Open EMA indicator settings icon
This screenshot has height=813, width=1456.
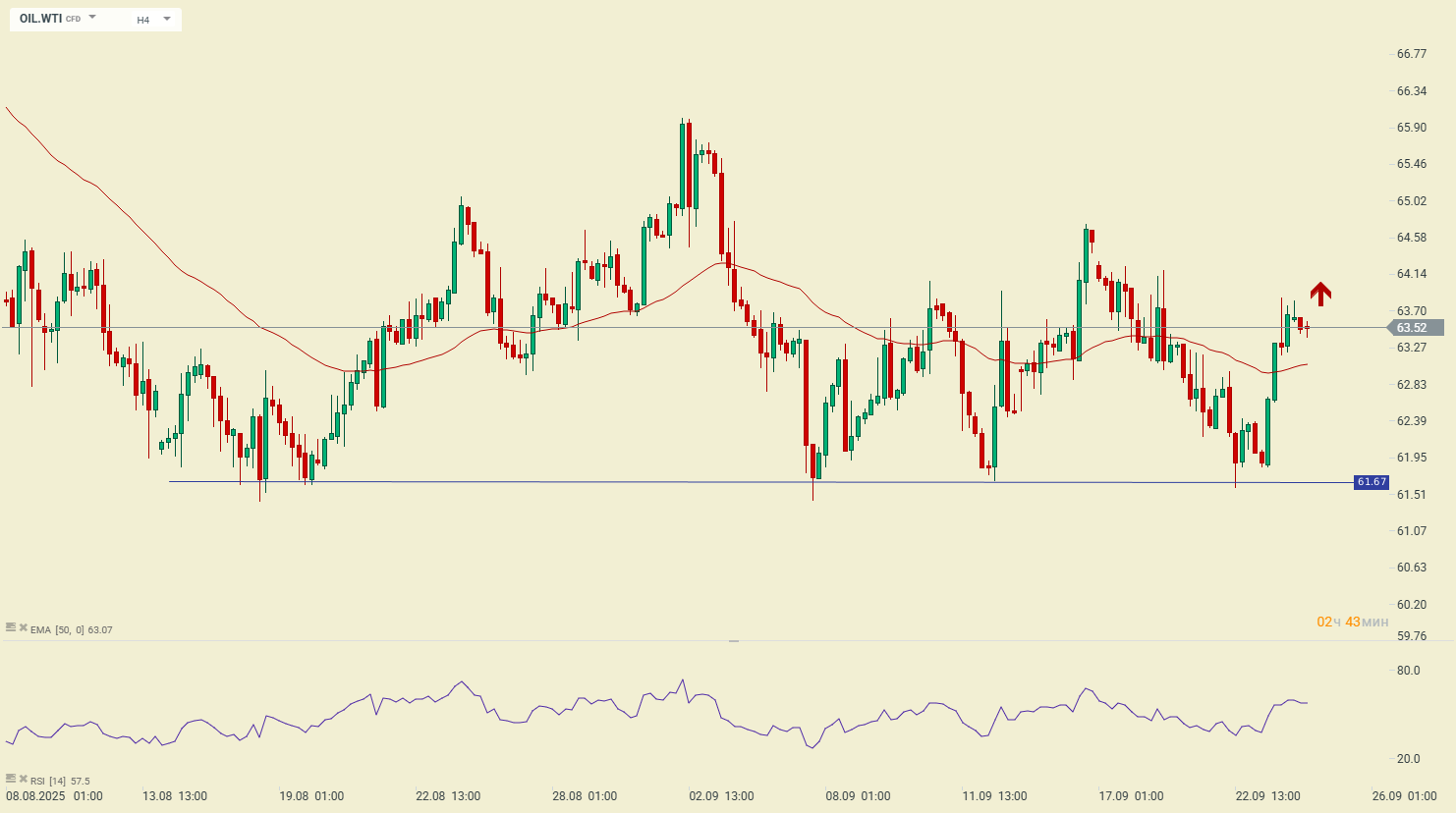click(11, 627)
